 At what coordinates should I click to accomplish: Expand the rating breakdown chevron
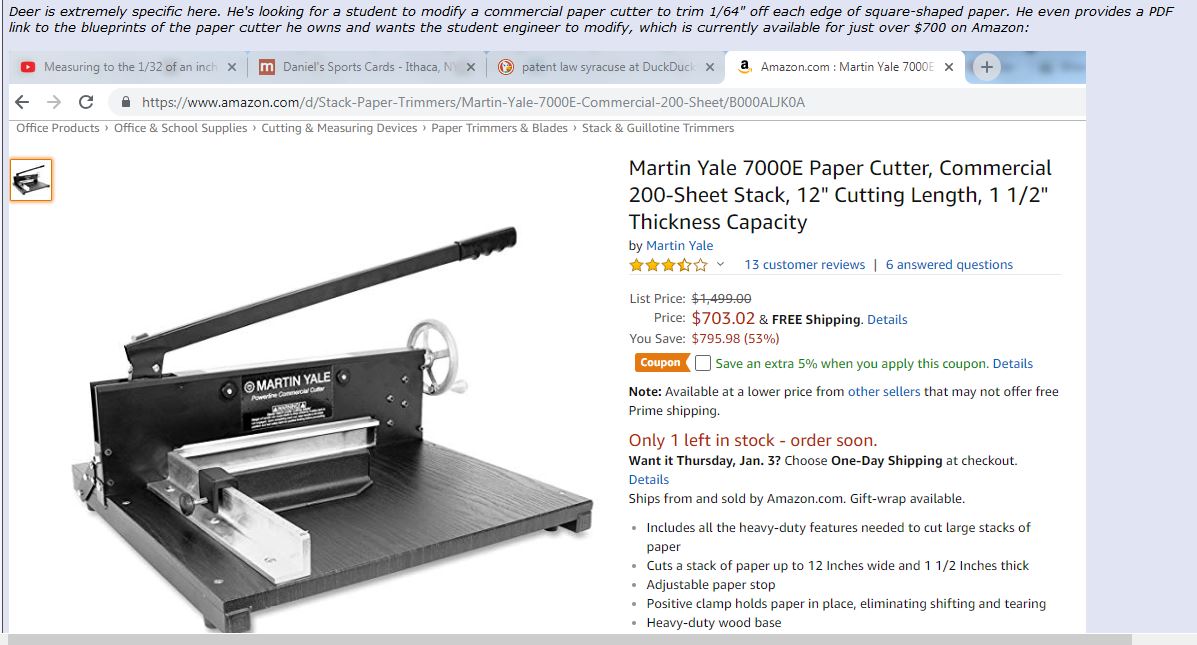pos(720,264)
